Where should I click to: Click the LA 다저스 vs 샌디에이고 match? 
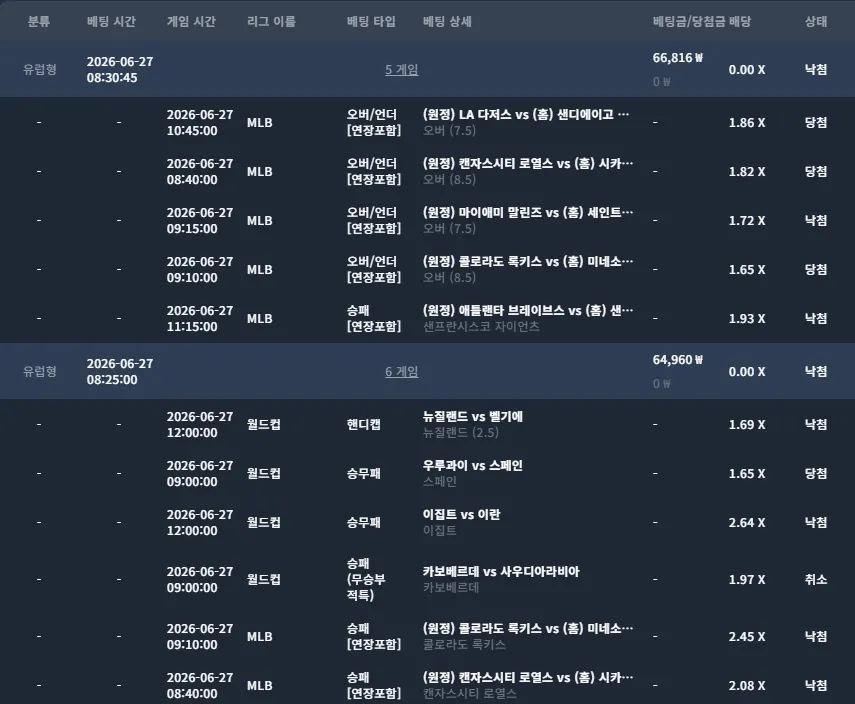point(526,115)
